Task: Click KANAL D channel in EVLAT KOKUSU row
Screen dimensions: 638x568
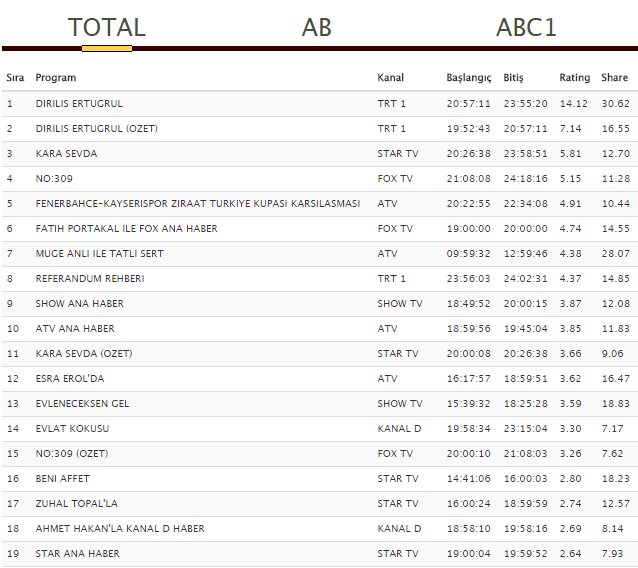Action: (x=399, y=428)
